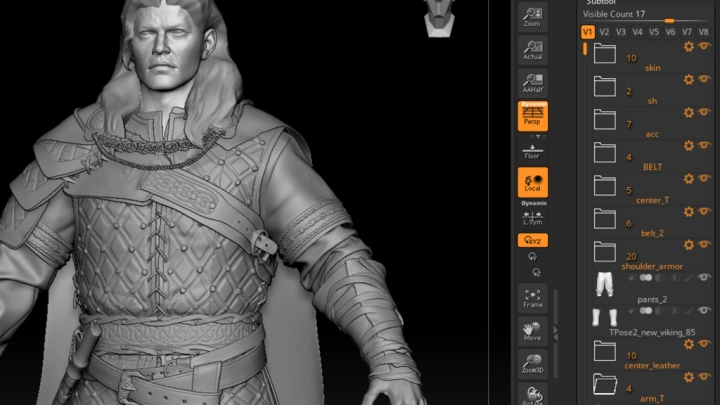Viewport: 720px width, 405px height.
Task: Click the AAHalf view button
Action: 533,82
